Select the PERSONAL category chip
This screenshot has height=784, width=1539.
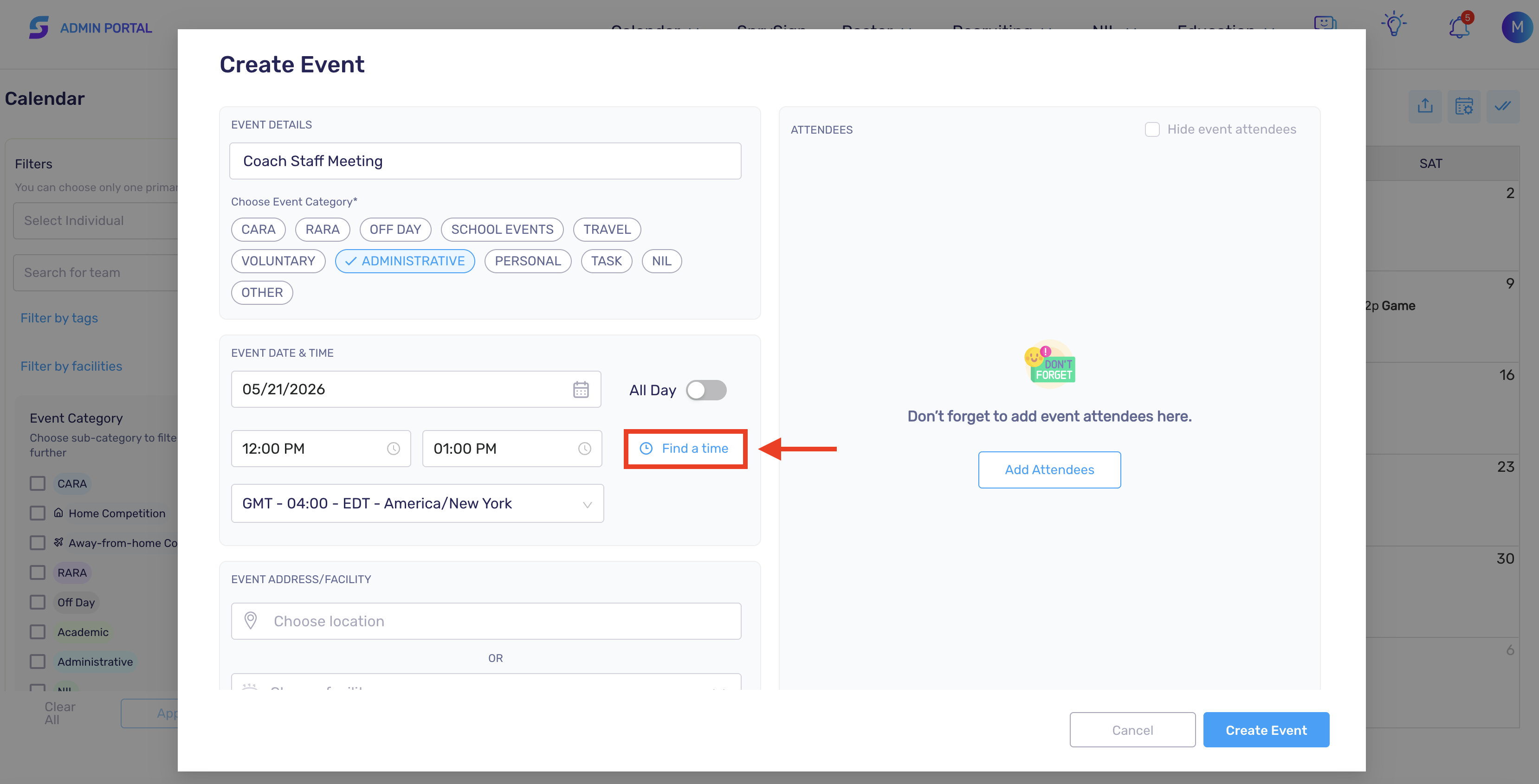(x=528, y=261)
